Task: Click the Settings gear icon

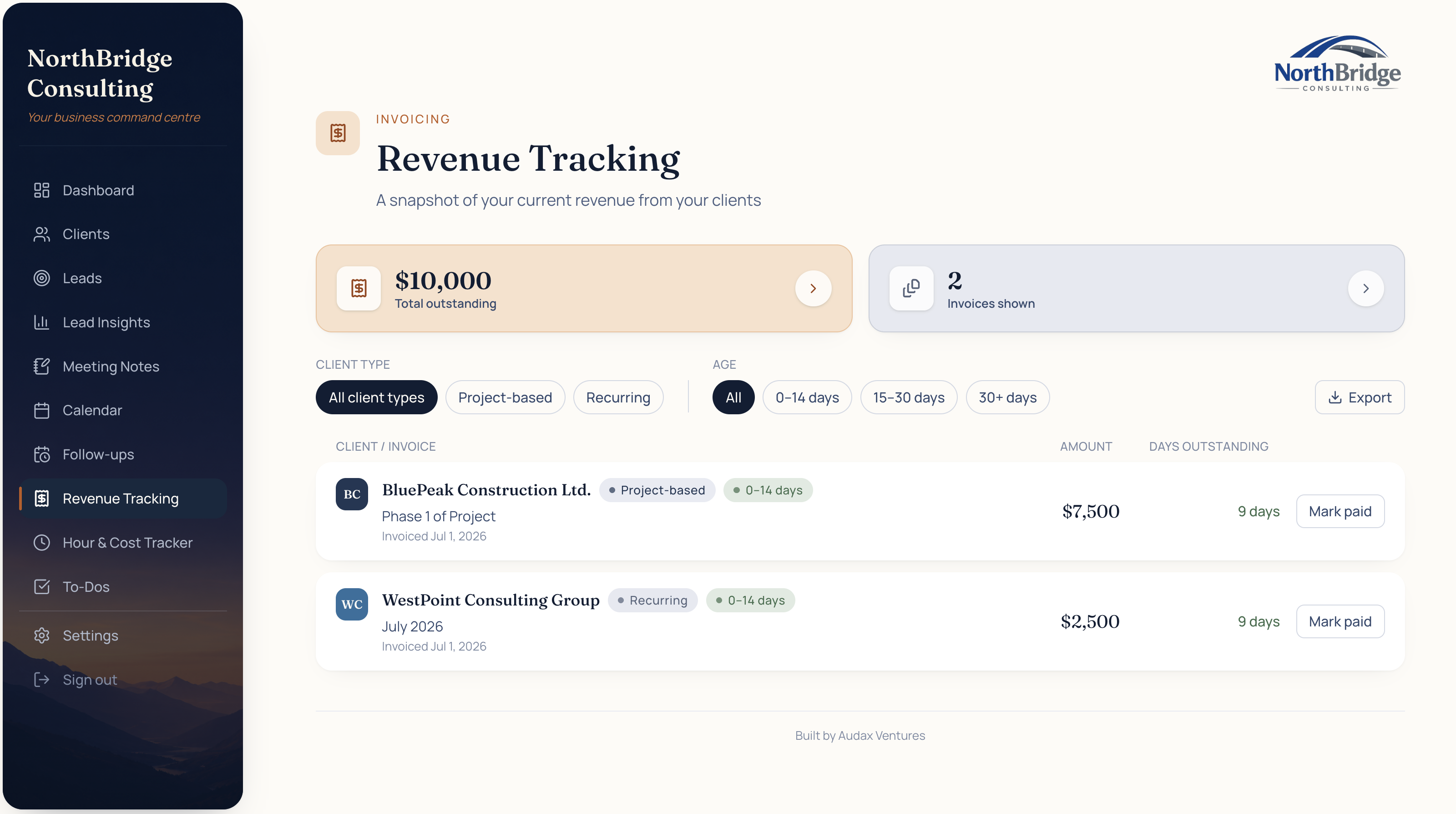Action: [x=41, y=635]
